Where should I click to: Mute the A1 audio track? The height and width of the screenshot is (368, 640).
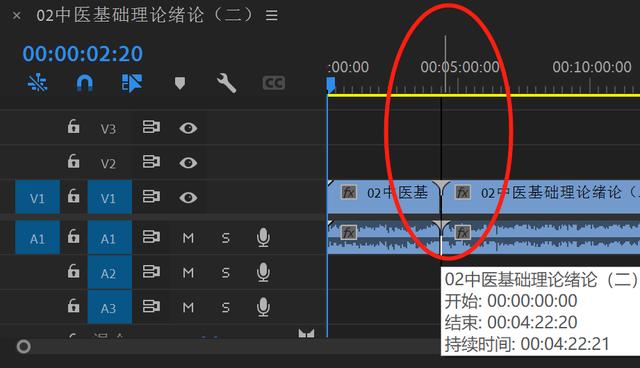tap(188, 237)
